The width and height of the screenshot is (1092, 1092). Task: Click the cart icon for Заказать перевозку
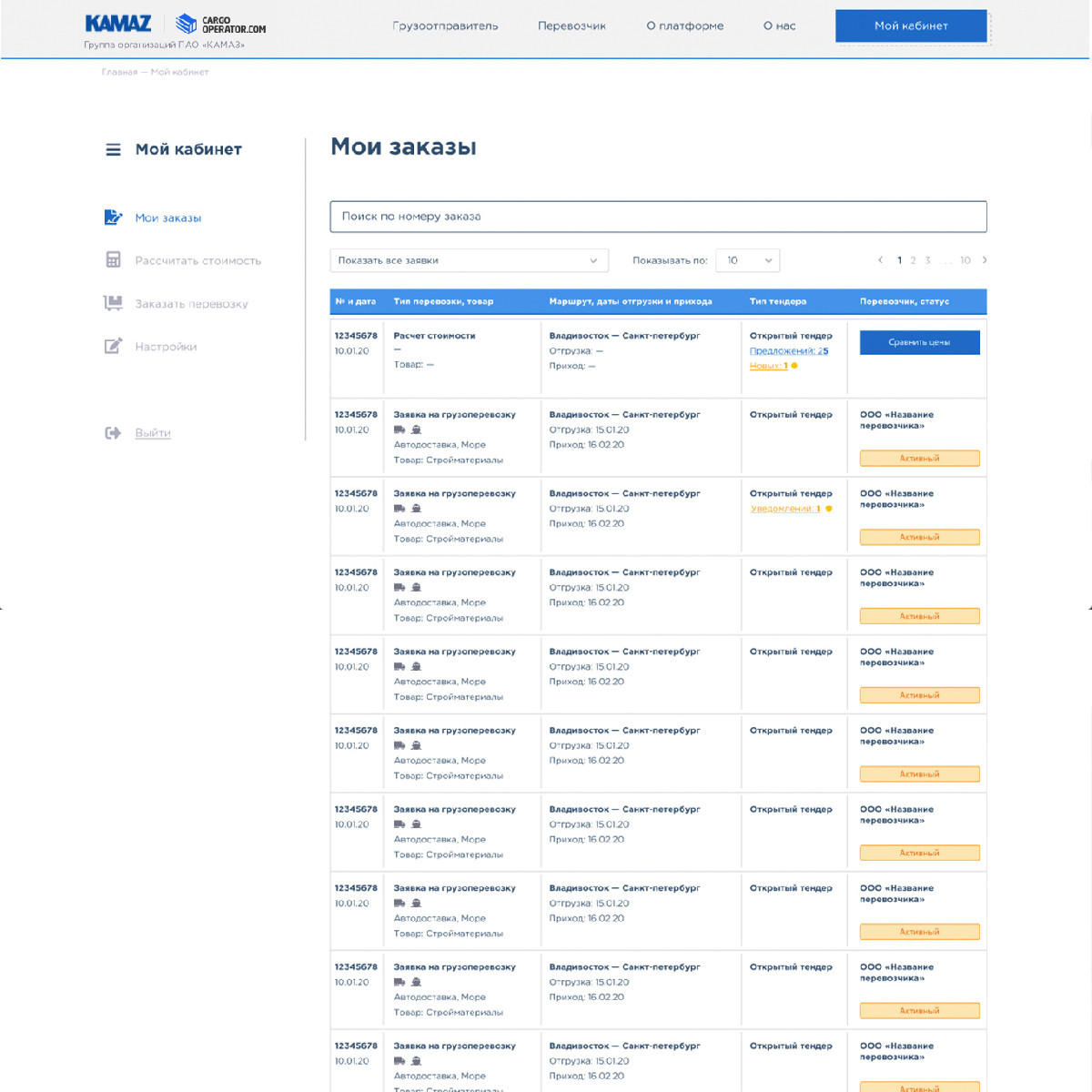pos(113,303)
